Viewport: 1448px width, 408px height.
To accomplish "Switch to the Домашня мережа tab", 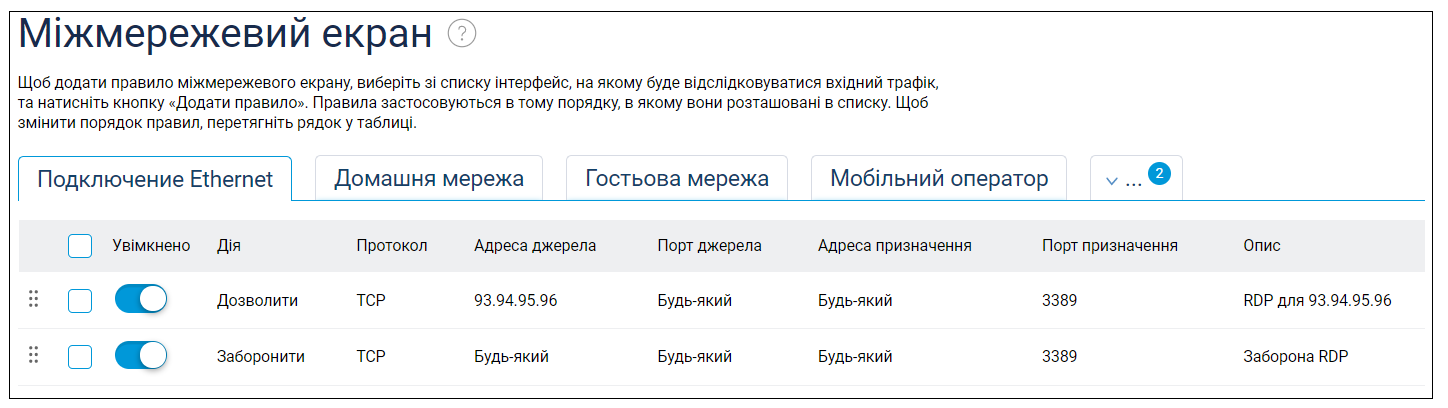I will coord(429,178).
